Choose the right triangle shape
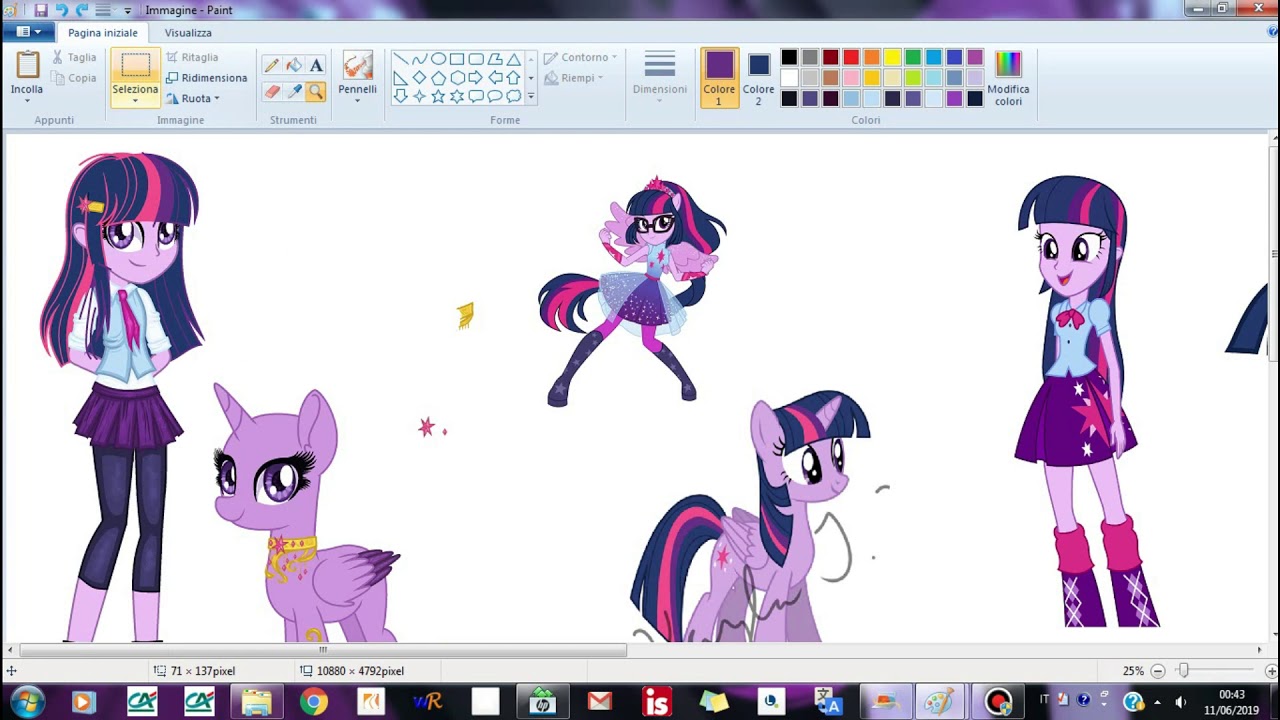 pyautogui.click(x=400, y=78)
